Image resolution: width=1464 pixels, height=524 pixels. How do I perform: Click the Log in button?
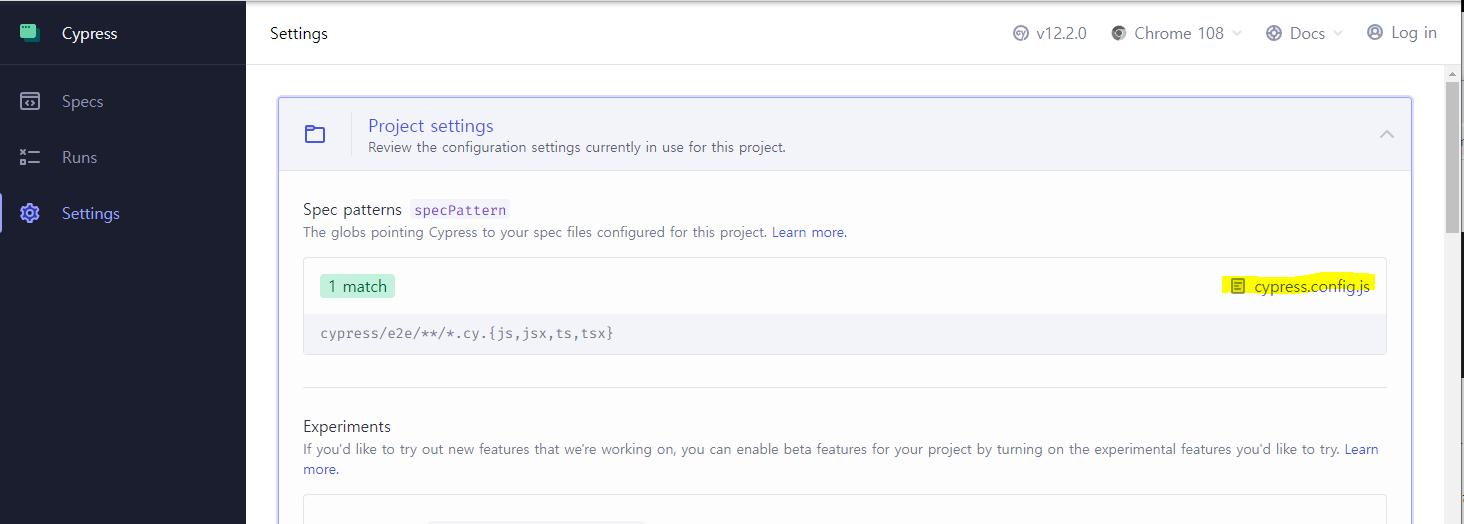[x=1402, y=33]
